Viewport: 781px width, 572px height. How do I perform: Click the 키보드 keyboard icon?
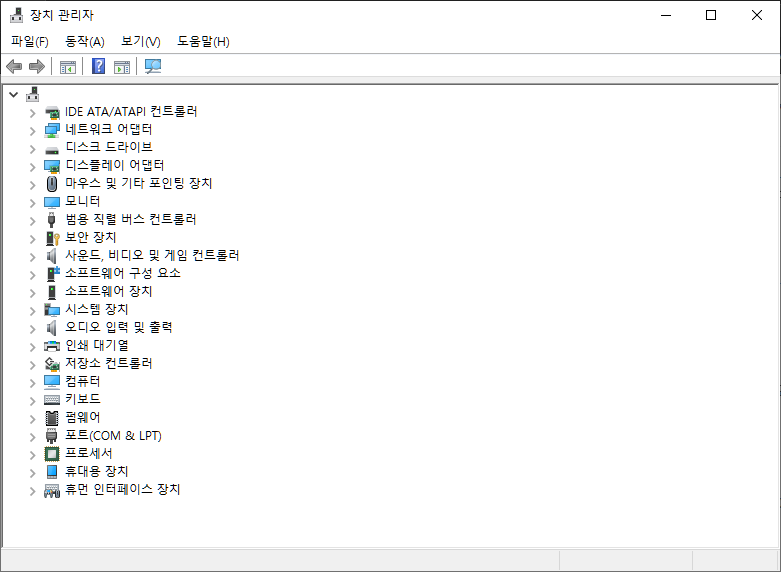(52, 400)
